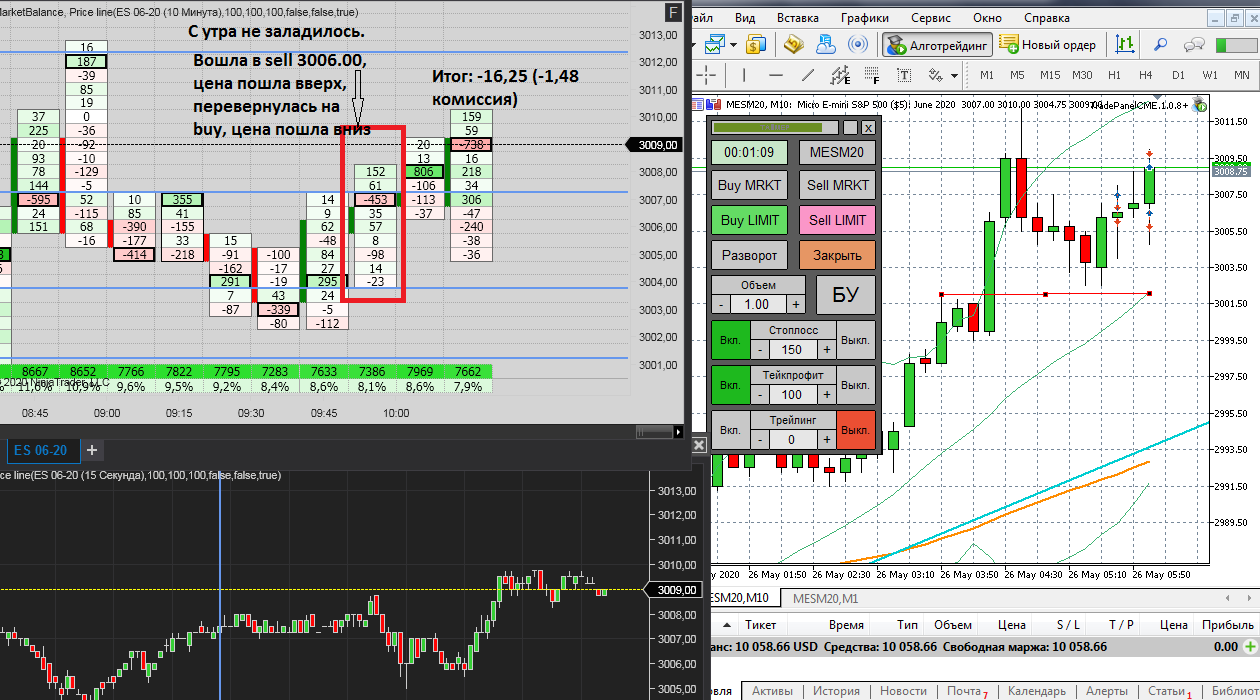This screenshot has width=1260, height=700.
Task: Click the chart profile icon in MetaTrader toolbar
Action: [x=714, y=45]
